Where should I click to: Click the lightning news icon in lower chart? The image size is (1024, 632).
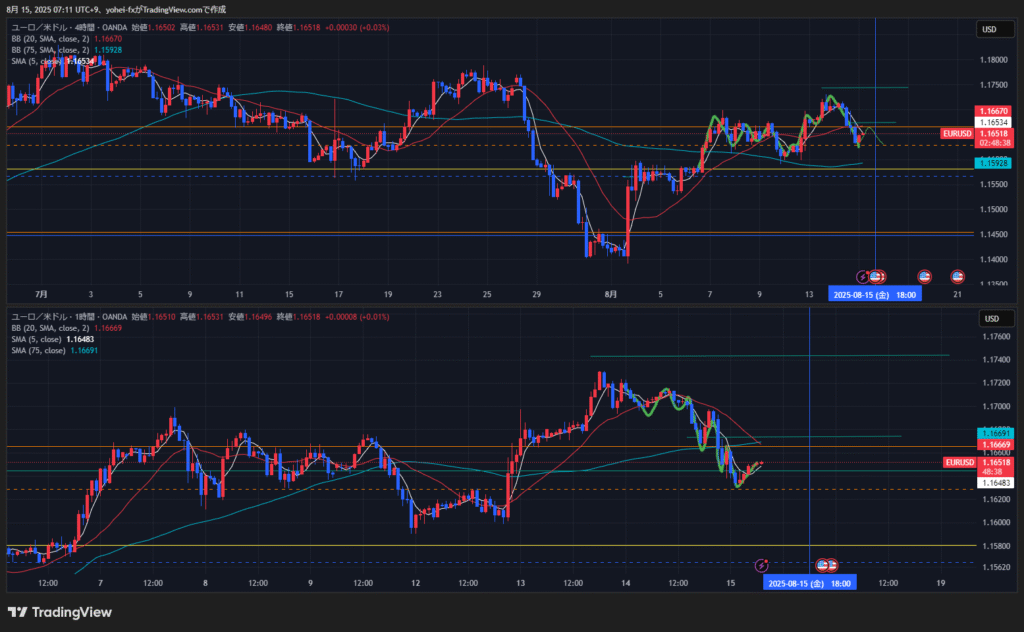coord(761,565)
